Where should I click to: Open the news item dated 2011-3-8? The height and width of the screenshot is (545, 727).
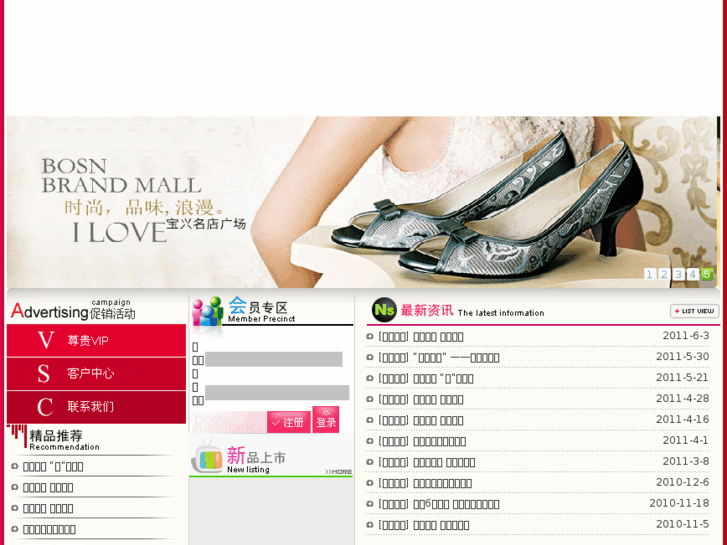427,462
